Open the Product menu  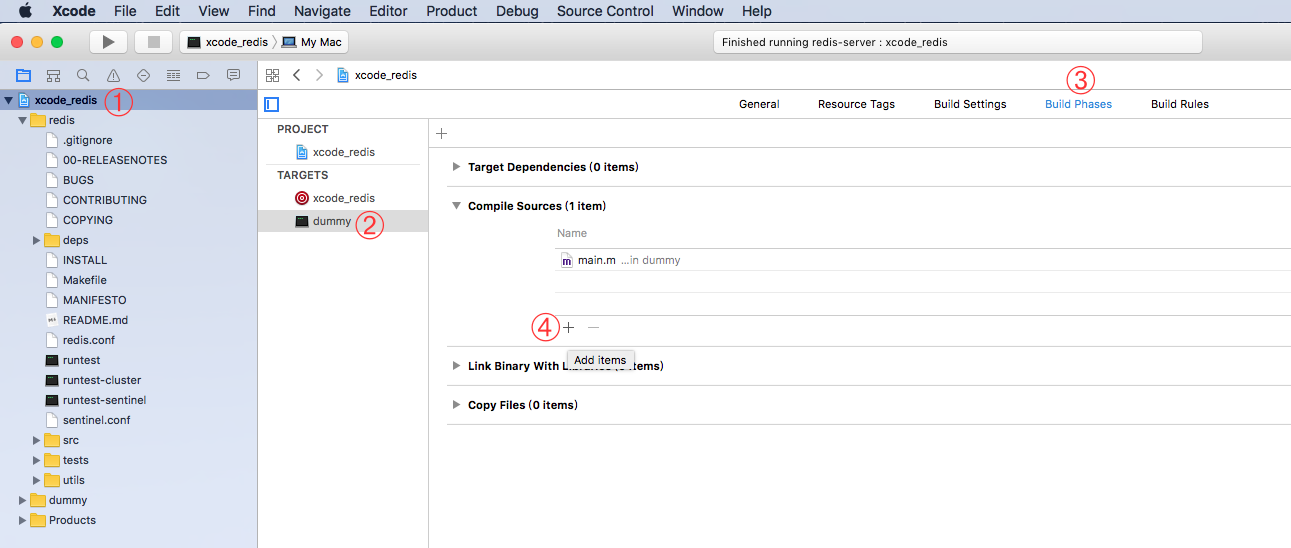click(451, 11)
